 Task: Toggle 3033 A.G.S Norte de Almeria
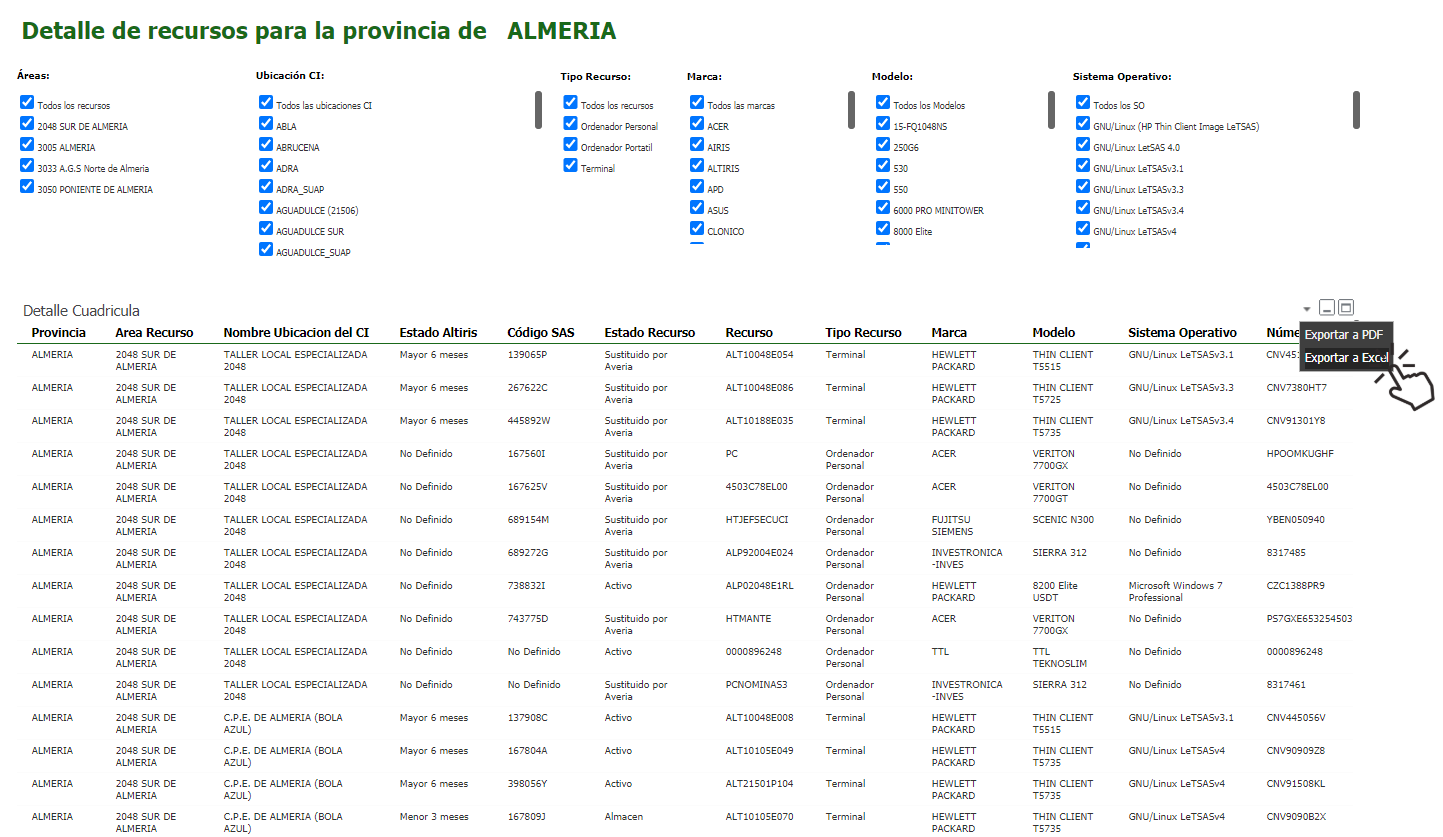point(27,165)
